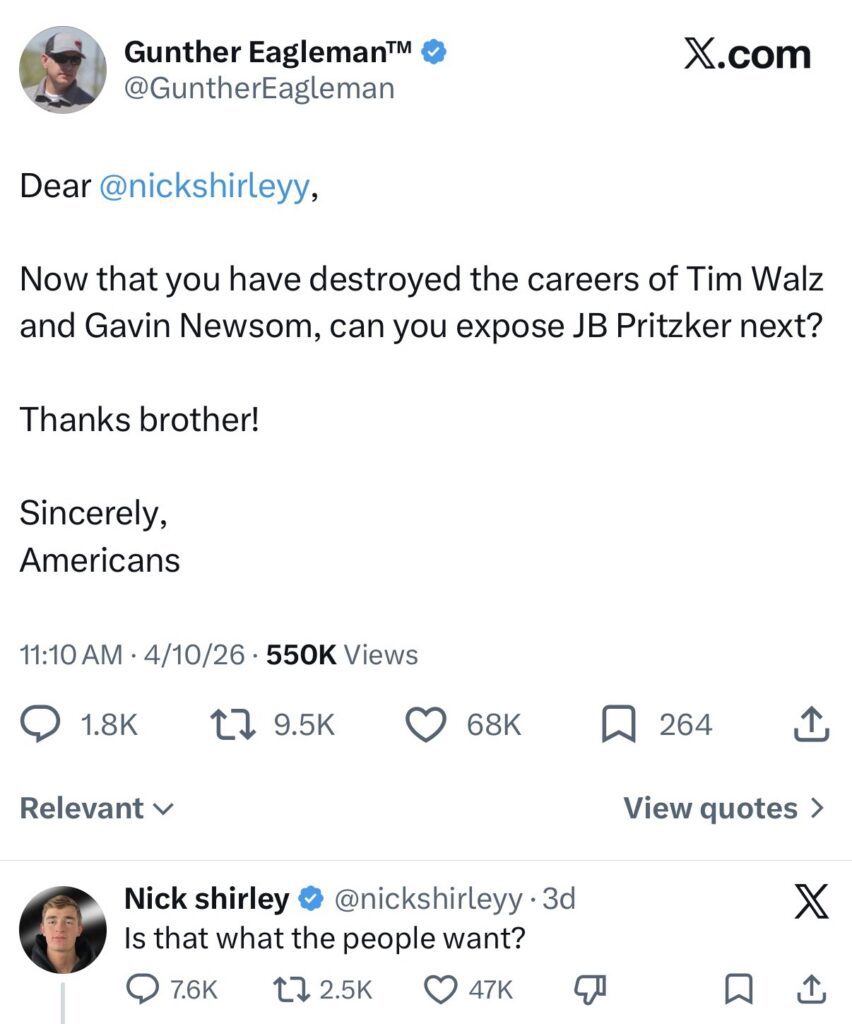
Task: Open the Relevant sort dropdown
Action: coord(96,808)
